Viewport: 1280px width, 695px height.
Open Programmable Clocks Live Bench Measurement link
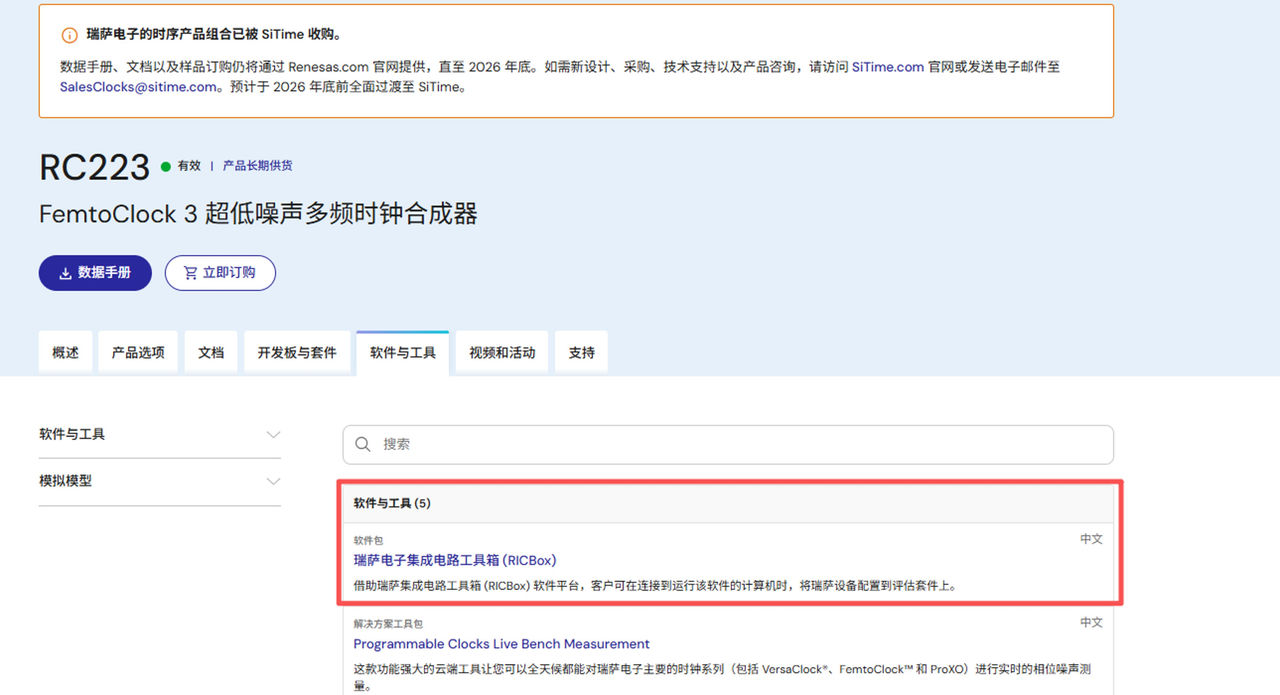click(502, 644)
